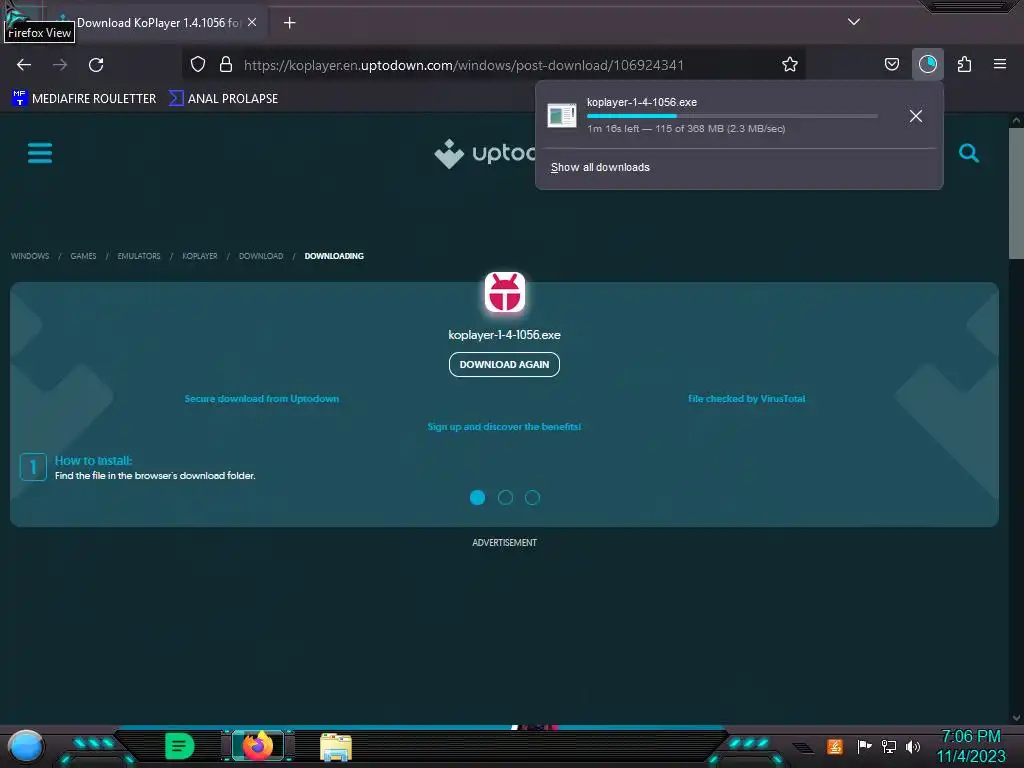Image resolution: width=1024 pixels, height=768 pixels.
Task: Go back using the browser back arrow
Action: (x=24, y=65)
